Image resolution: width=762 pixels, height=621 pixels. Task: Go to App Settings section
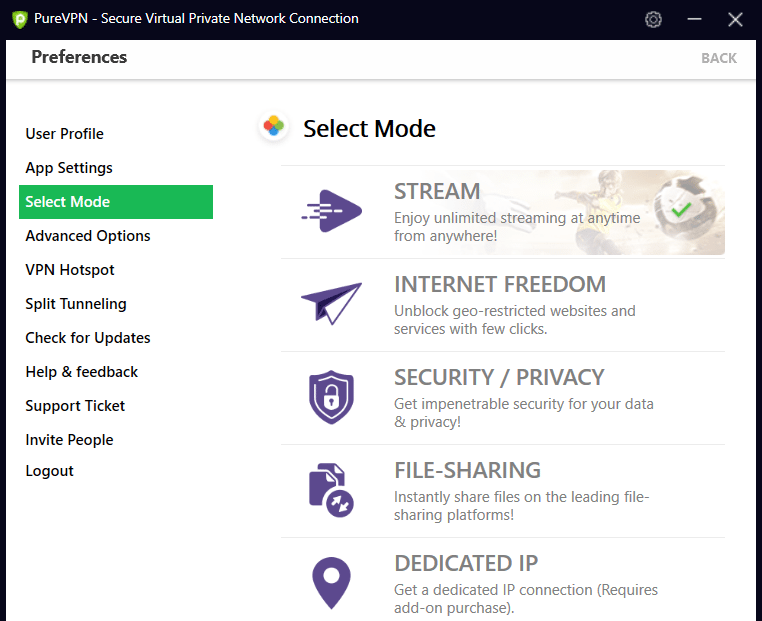point(69,168)
